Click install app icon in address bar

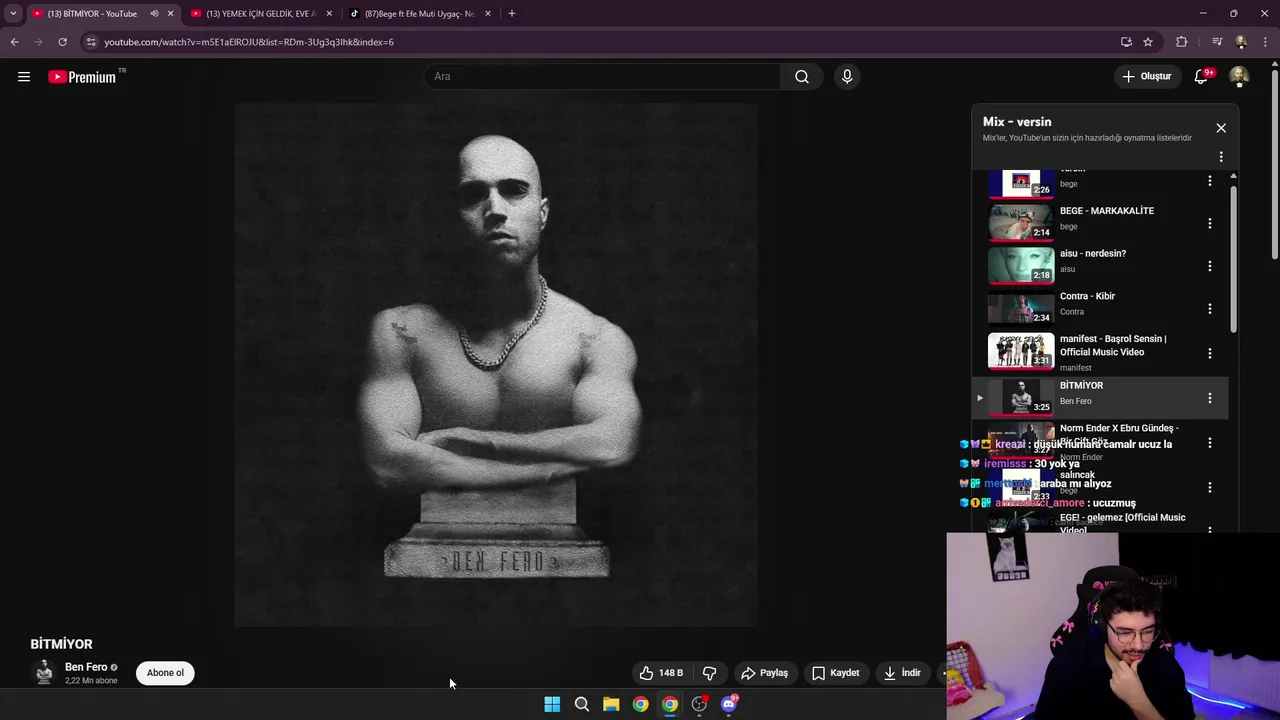(1126, 42)
